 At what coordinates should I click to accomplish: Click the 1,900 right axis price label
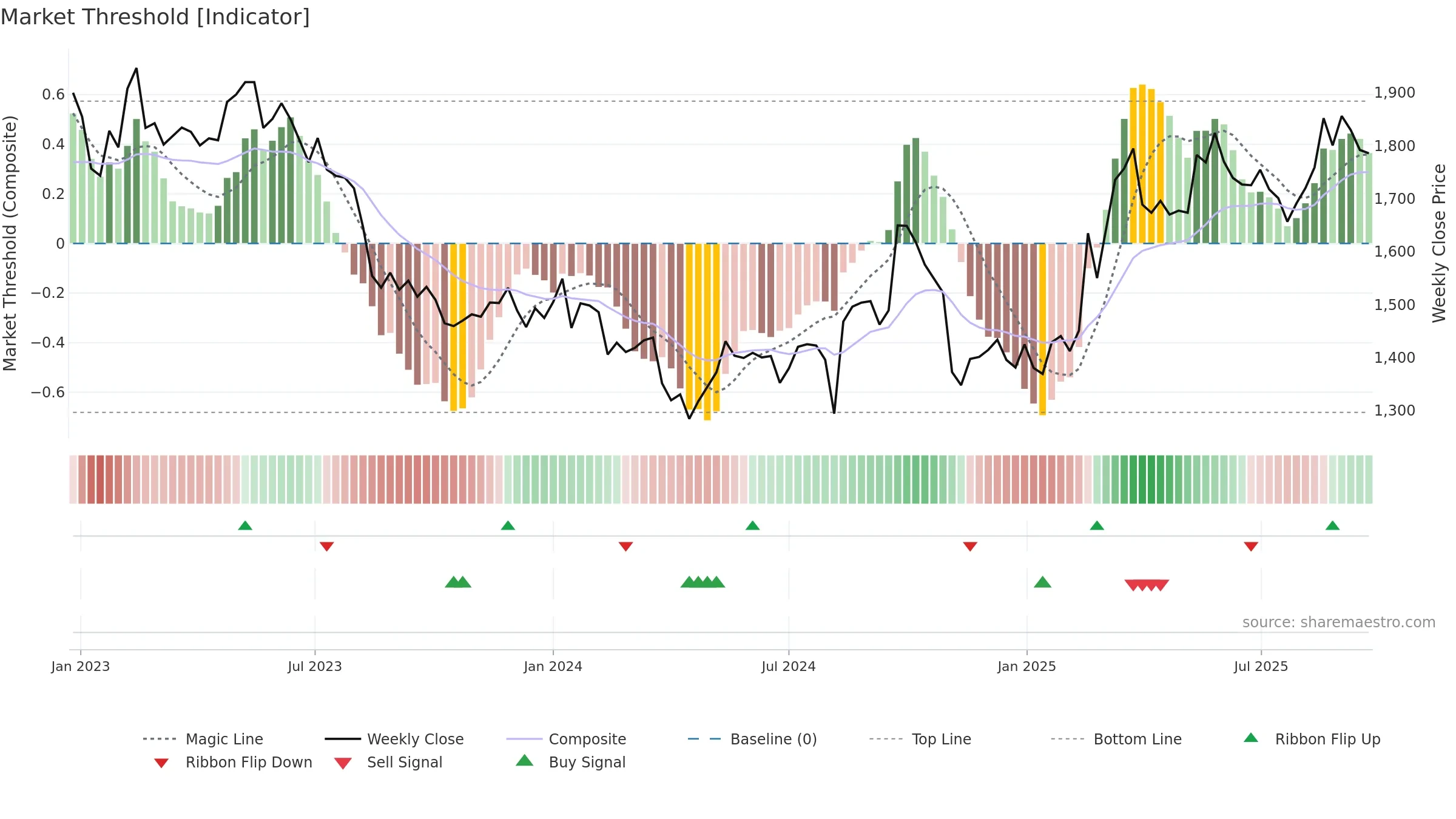click(1394, 93)
